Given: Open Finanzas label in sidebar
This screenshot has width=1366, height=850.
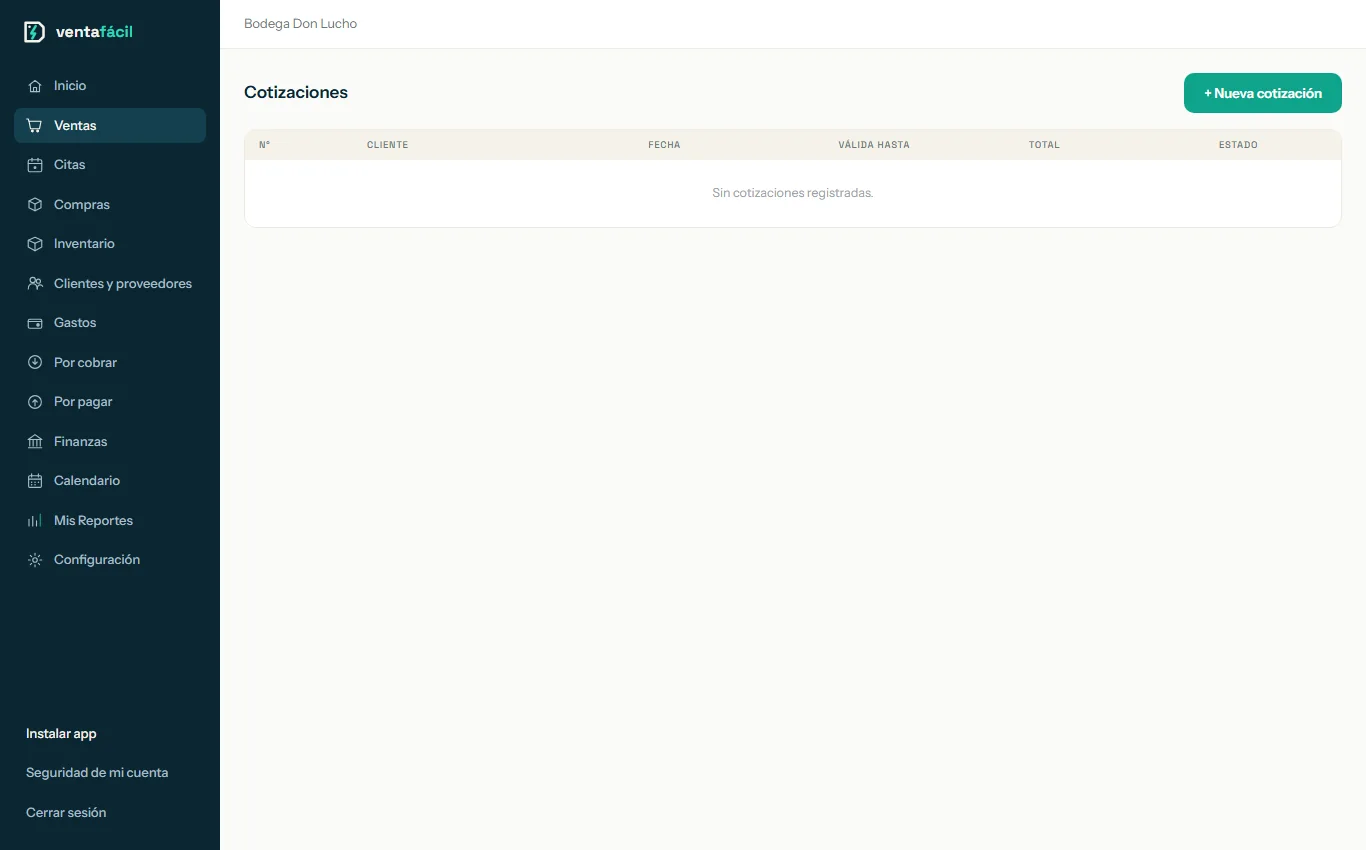Looking at the screenshot, I should click(x=80, y=442).
